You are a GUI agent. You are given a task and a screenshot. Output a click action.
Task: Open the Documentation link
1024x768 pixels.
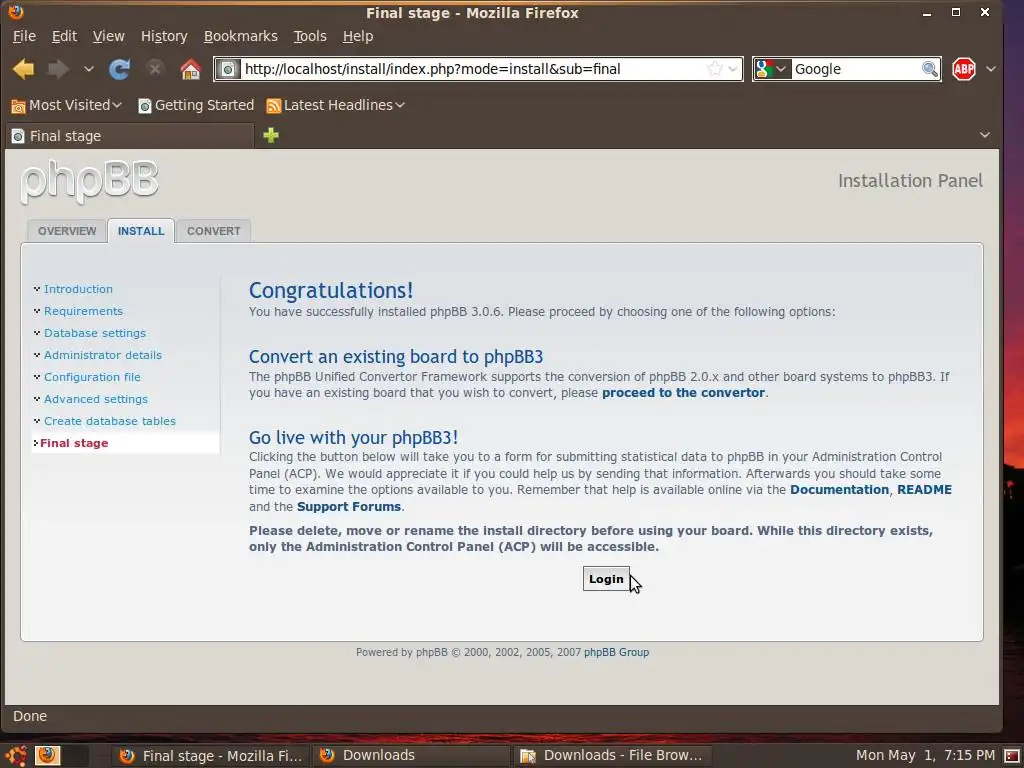[x=839, y=490]
